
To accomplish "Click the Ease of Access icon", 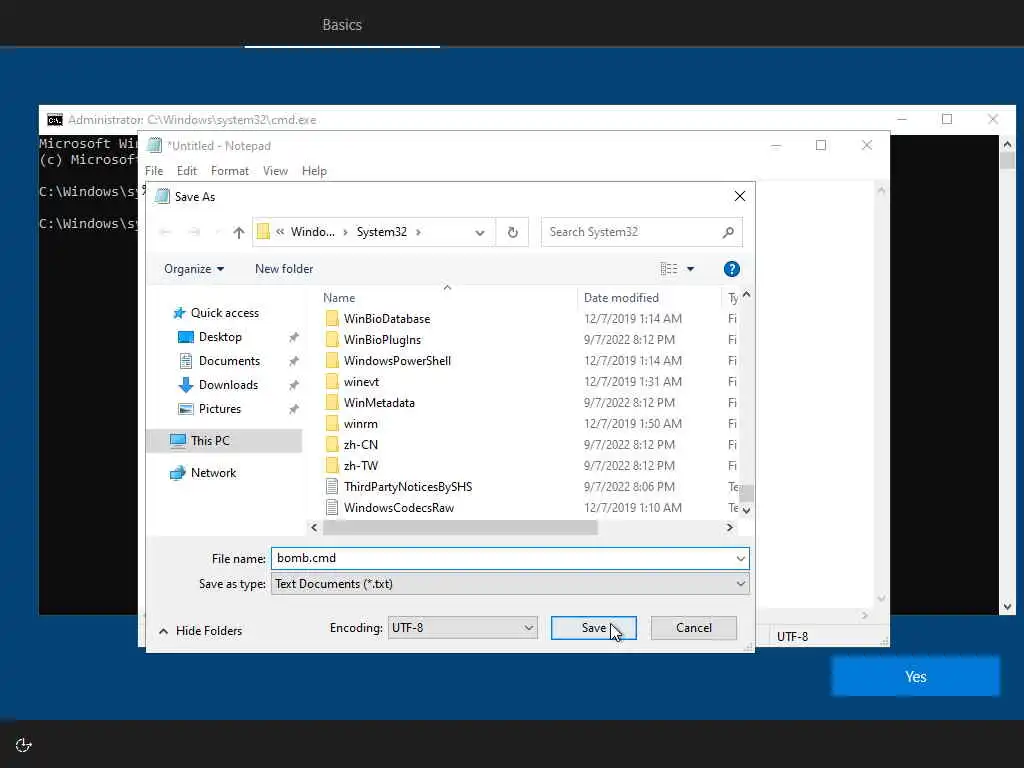I will [x=24, y=745].
